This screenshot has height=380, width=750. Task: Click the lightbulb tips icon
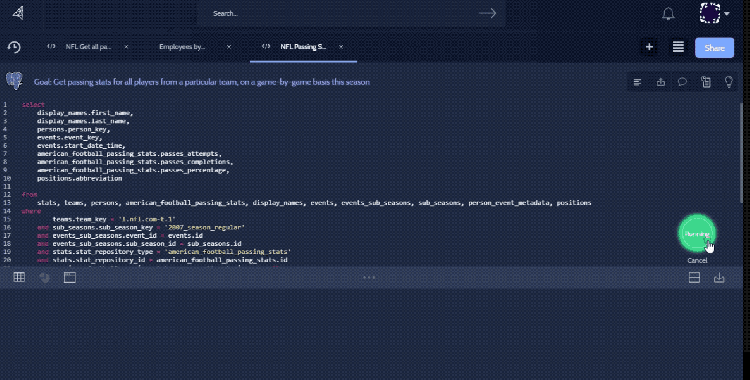point(728,82)
